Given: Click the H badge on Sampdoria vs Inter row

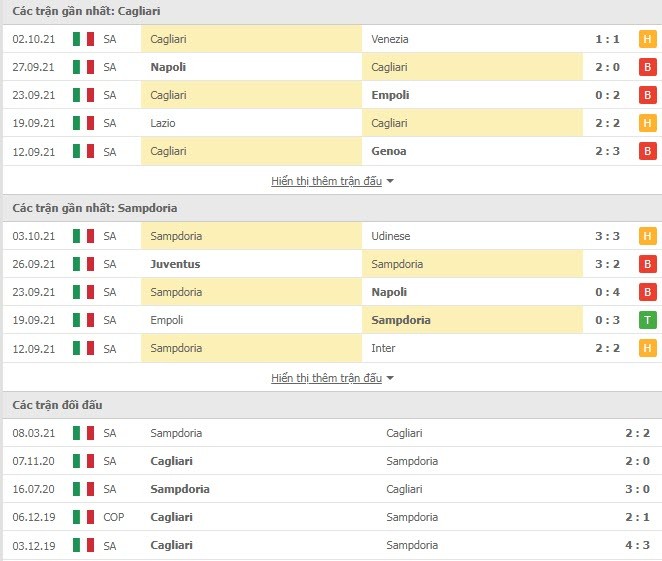Looking at the screenshot, I should point(647,348).
